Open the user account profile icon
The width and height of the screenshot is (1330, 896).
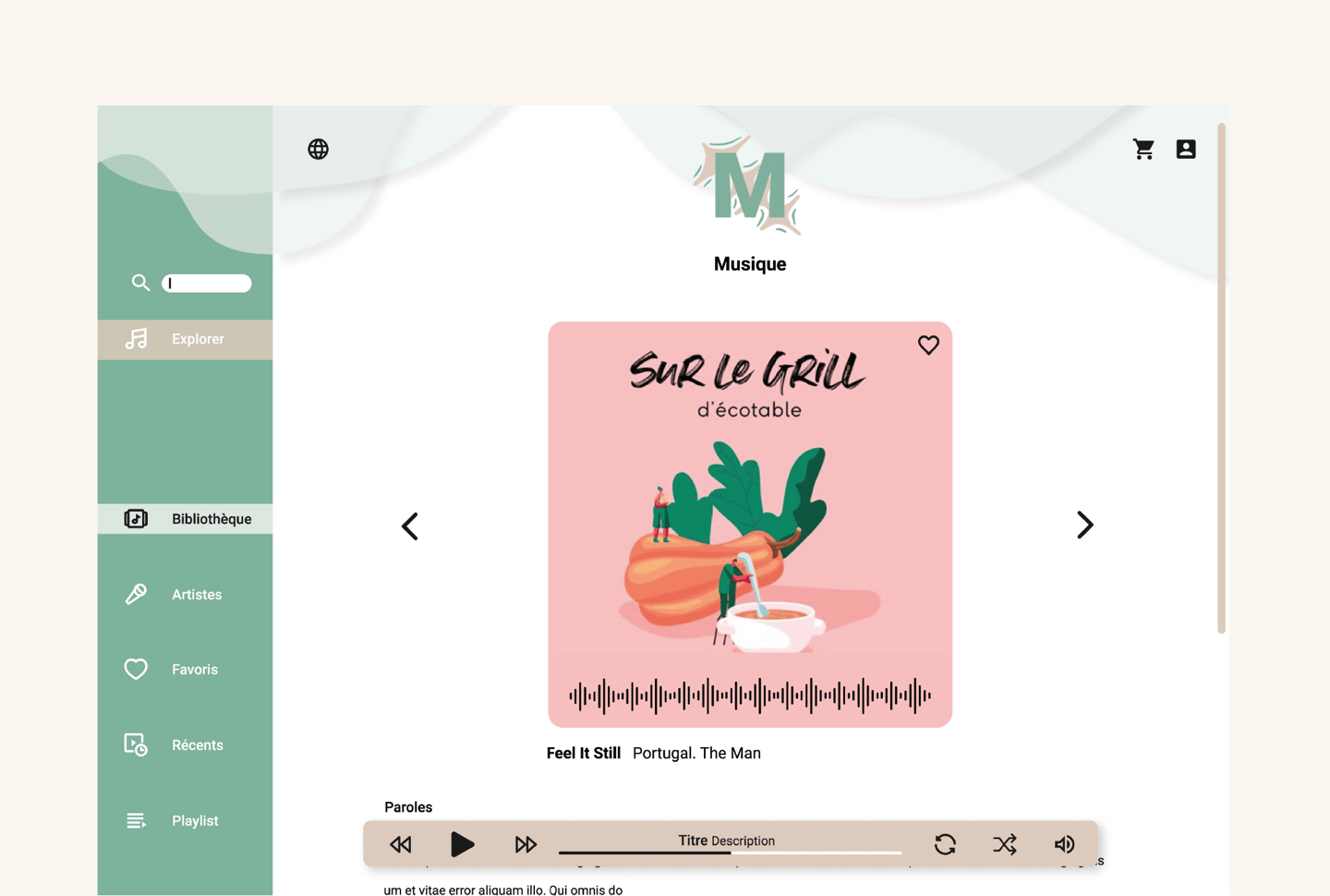tap(1186, 149)
